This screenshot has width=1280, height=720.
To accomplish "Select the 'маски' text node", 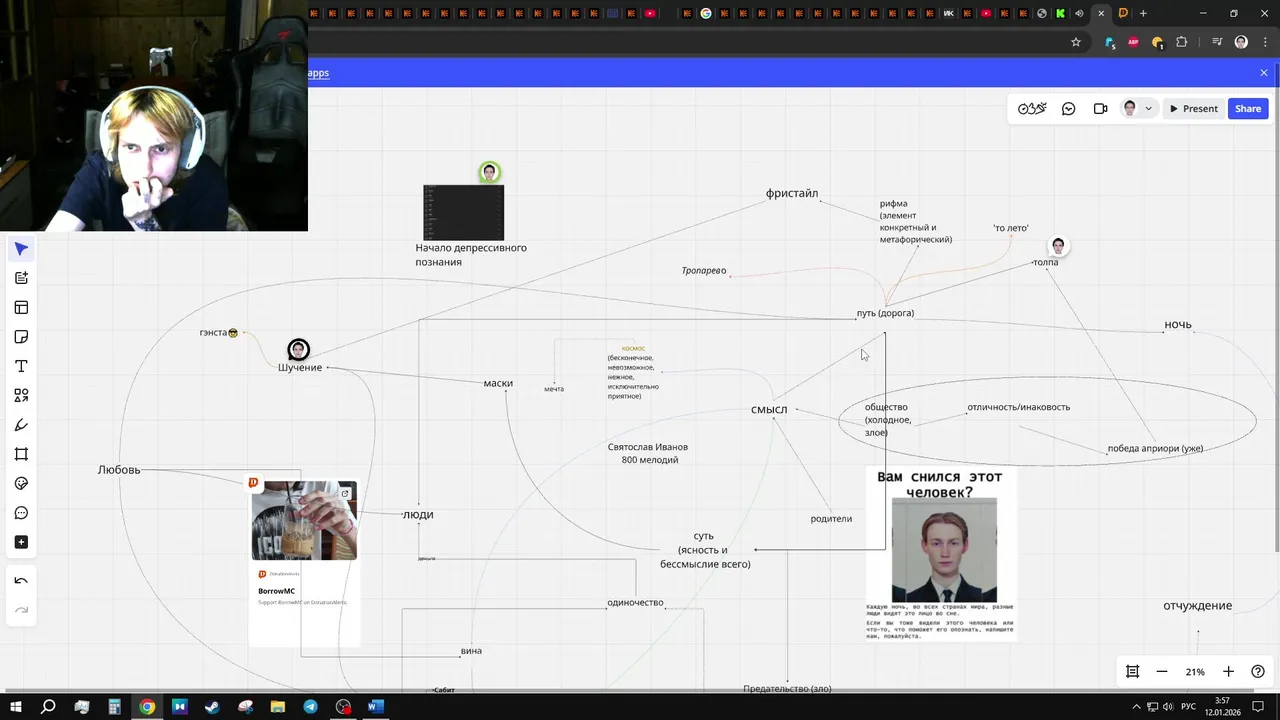I will pyautogui.click(x=498, y=383).
